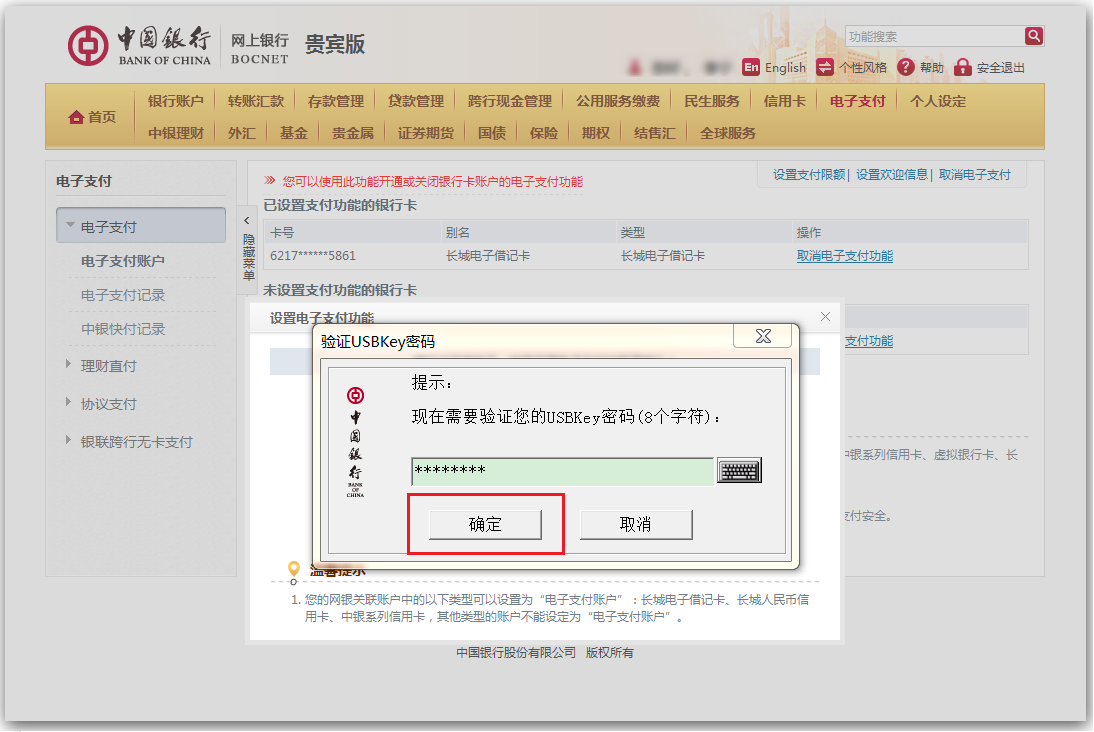This screenshot has height=732, width=1094.
Task: Click the 个性风格 style icon
Action: tap(825, 67)
